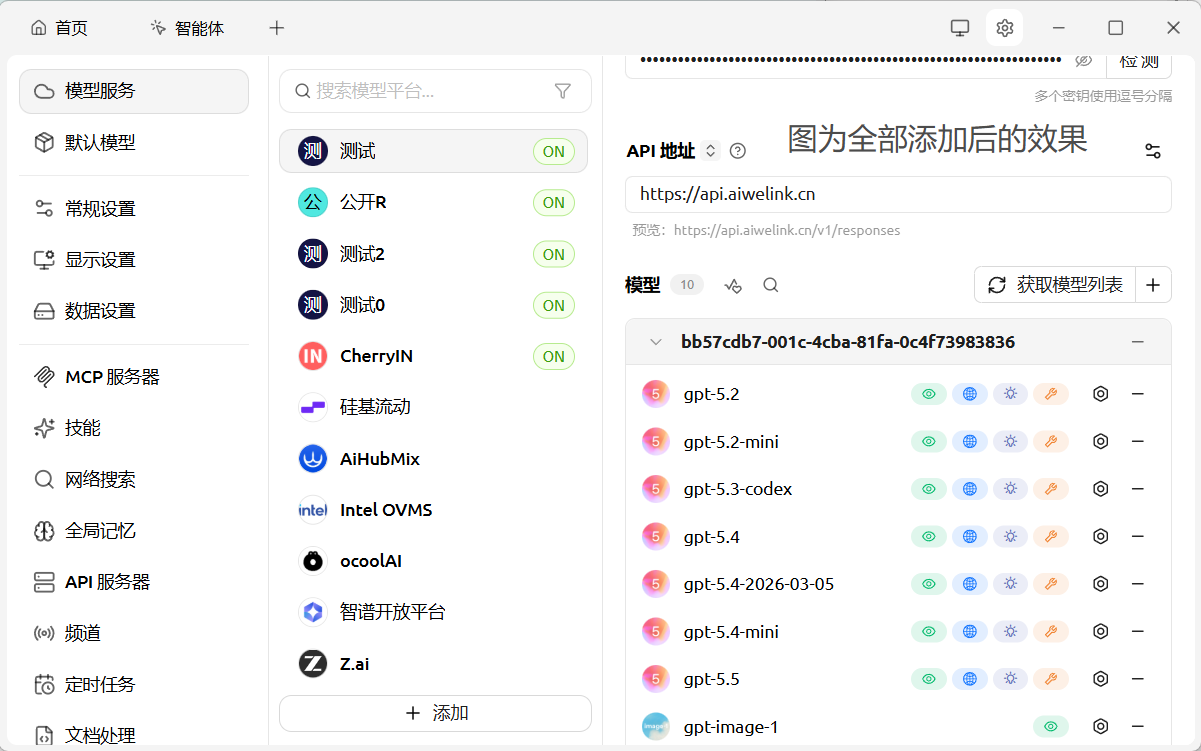Toggle the 测试2 provider ON switch

(x=553, y=254)
